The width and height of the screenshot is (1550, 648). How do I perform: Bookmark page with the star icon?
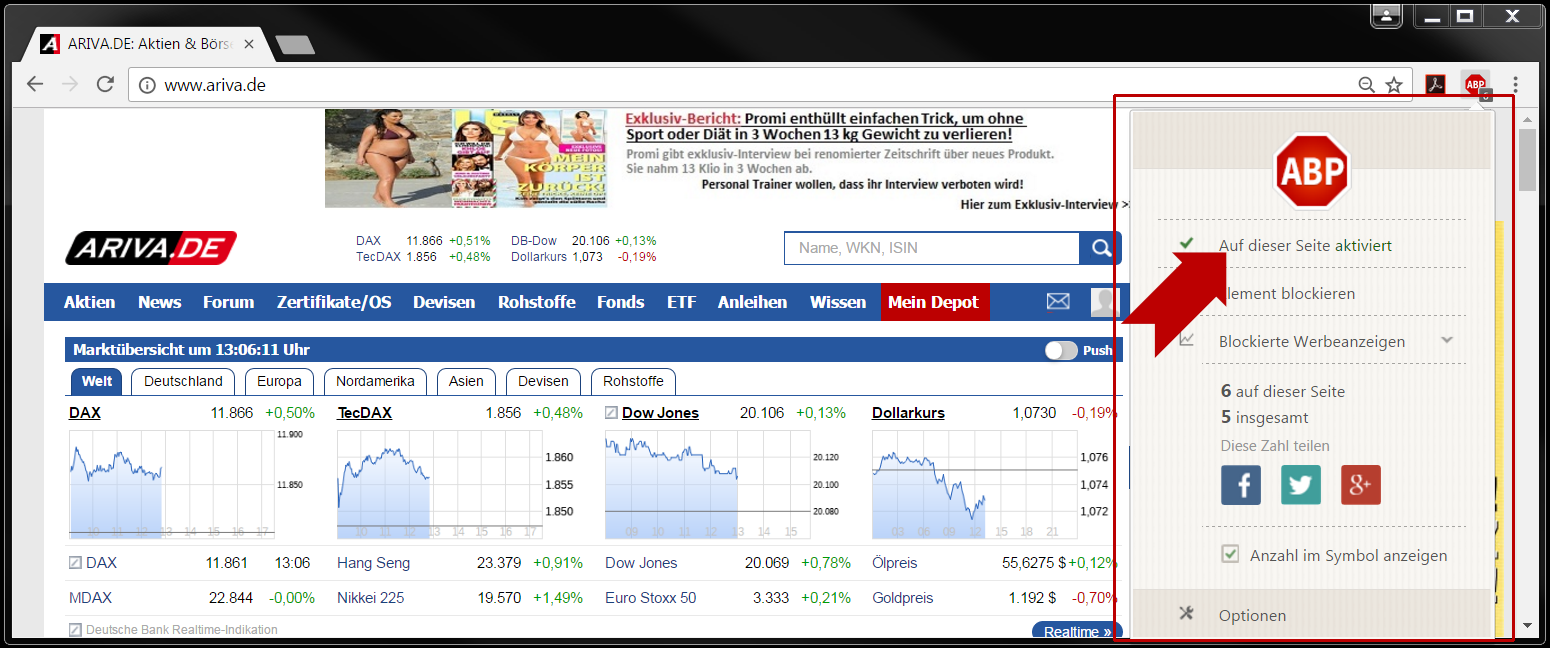click(1394, 85)
